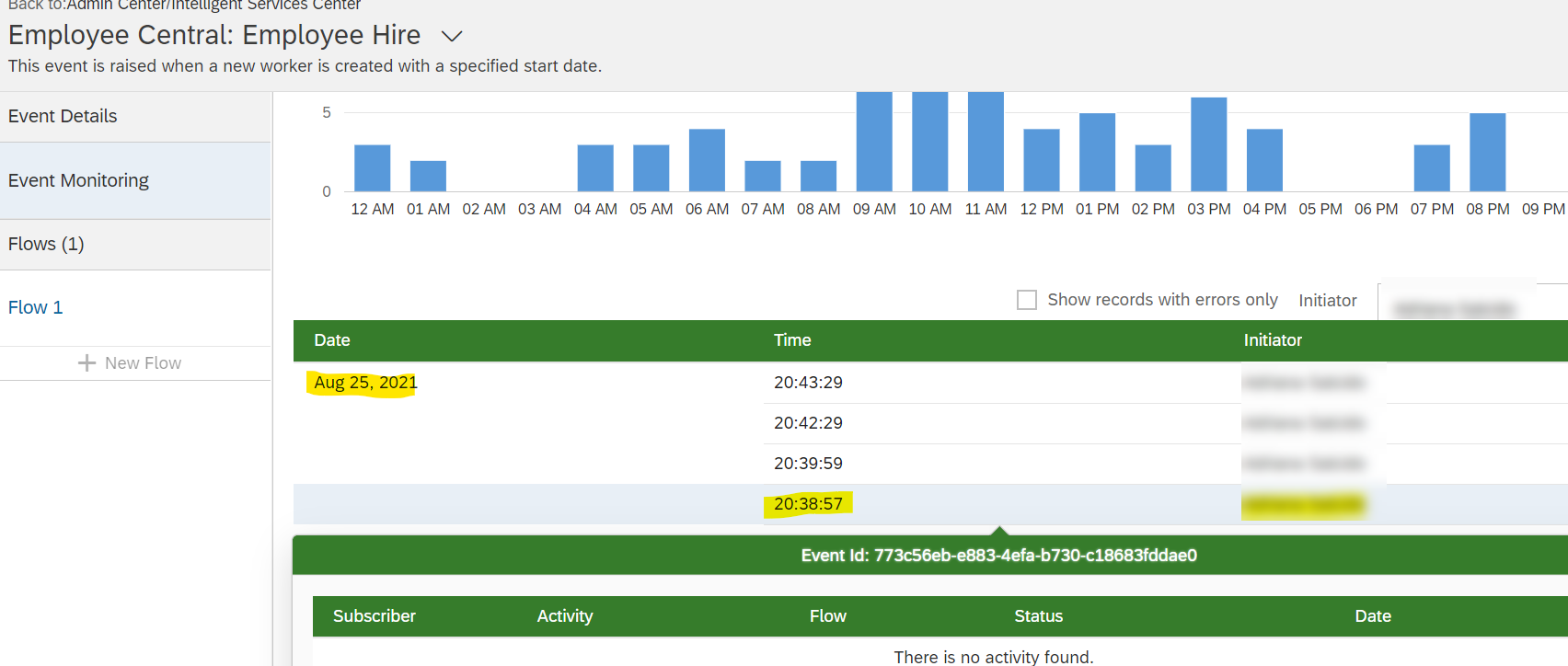Click the Aug 25, 2021 date cell
The height and width of the screenshot is (666, 1568).
[x=365, y=383]
